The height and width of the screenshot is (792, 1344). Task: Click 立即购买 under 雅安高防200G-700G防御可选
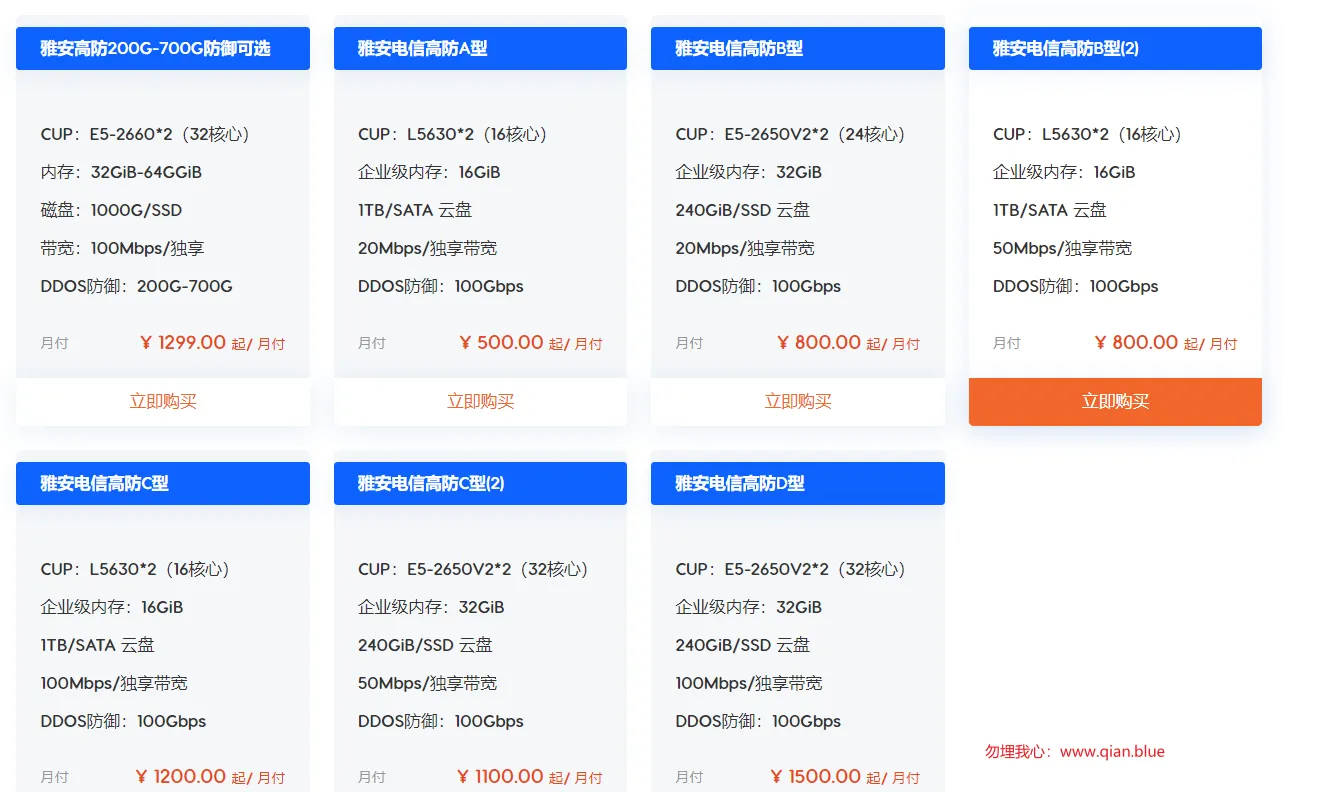(x=163, y=402)
